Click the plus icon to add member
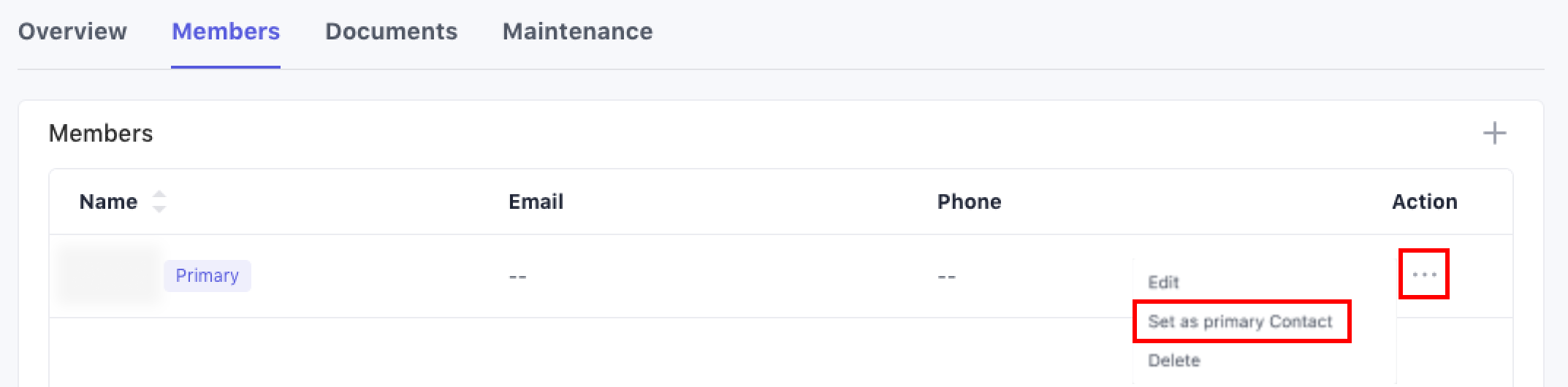The image size is (1568, 387). tap(1494, 134)
